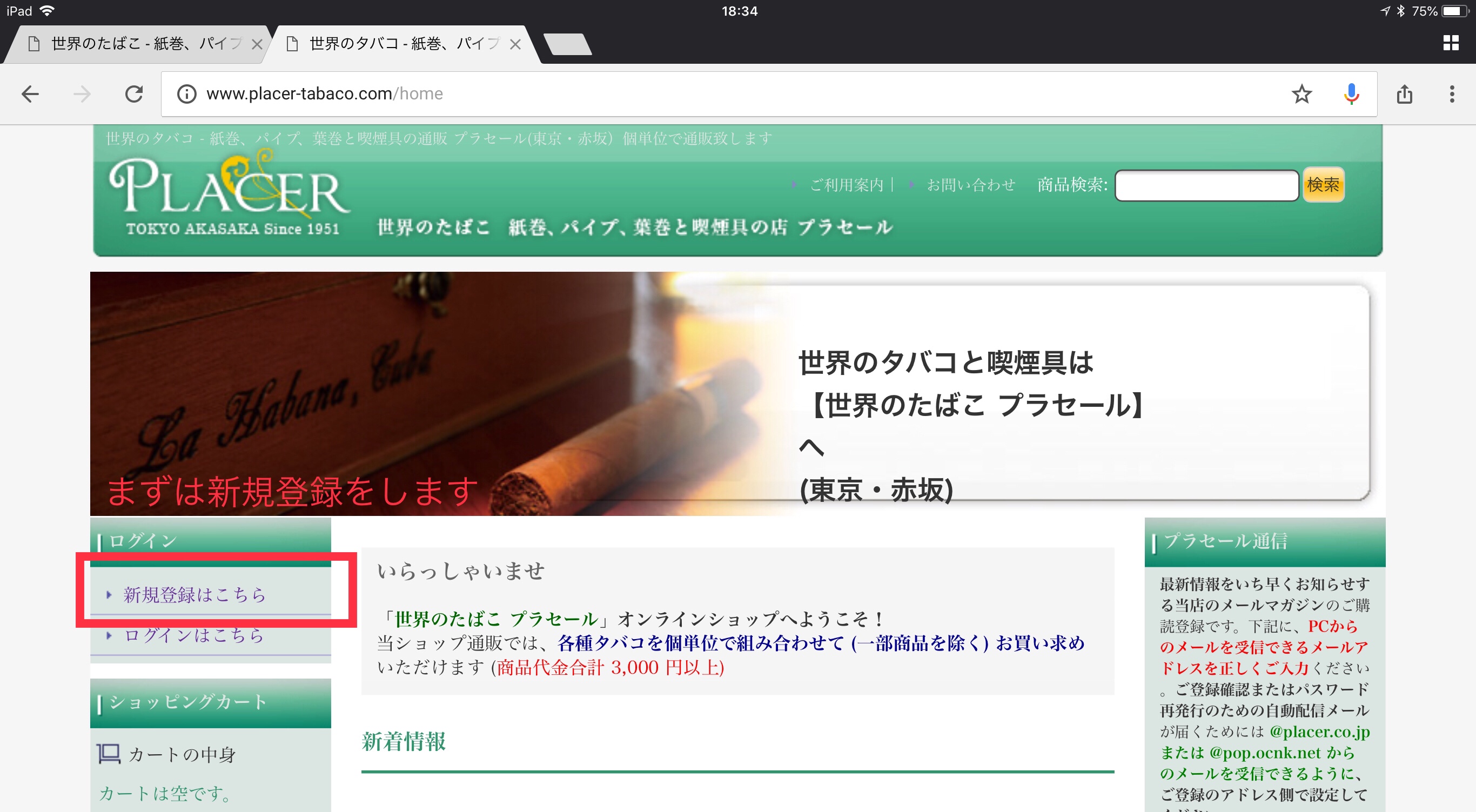Click the battery indicator in status bar
This screenshot has width=1476, height=812.
tap(1455, 11)
